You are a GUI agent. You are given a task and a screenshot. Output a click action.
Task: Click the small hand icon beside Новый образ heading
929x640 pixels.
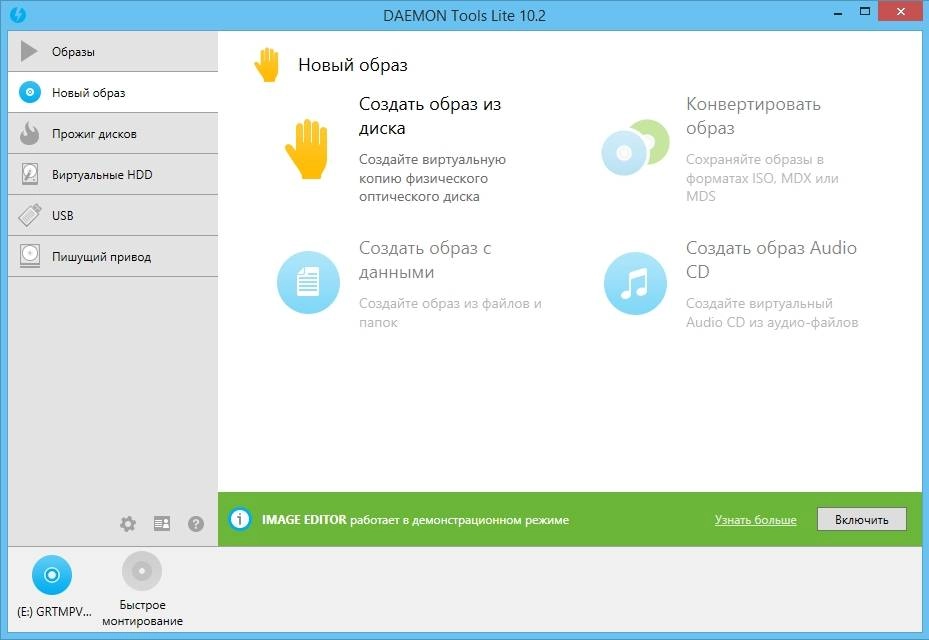(267, 65)
